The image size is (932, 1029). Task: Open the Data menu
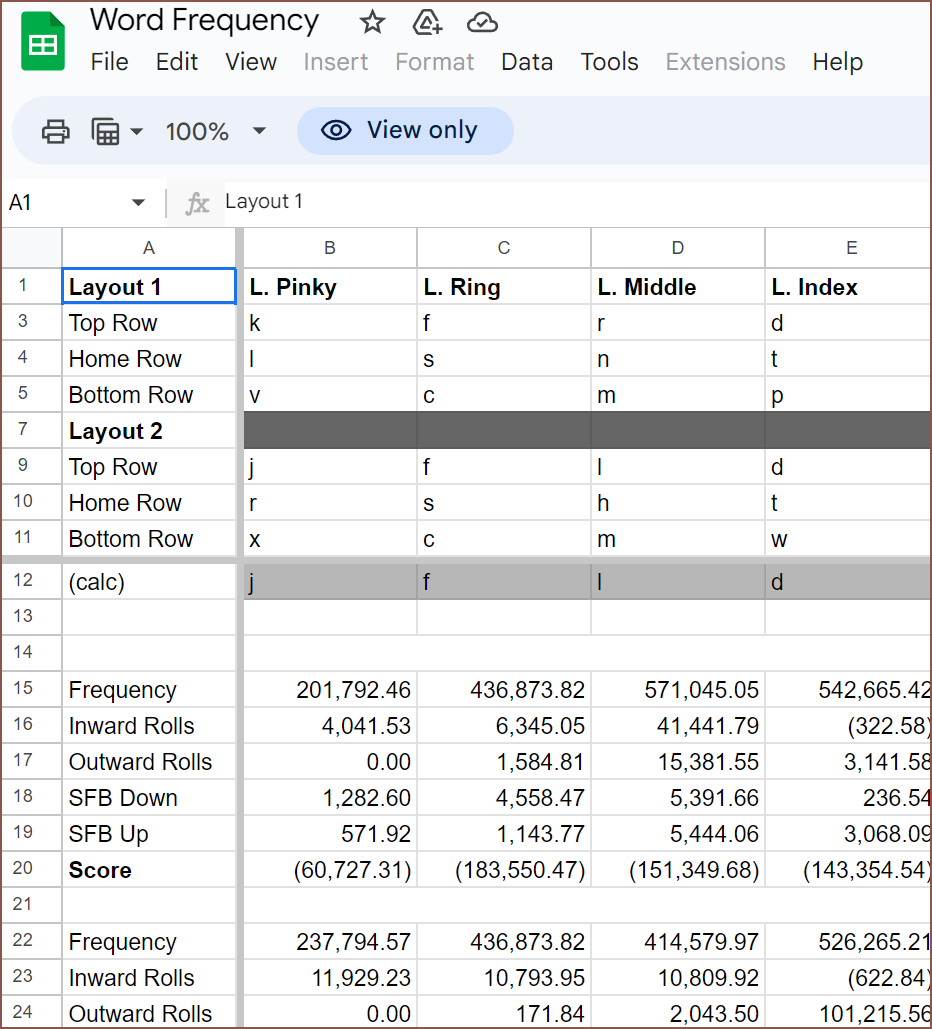527,62
